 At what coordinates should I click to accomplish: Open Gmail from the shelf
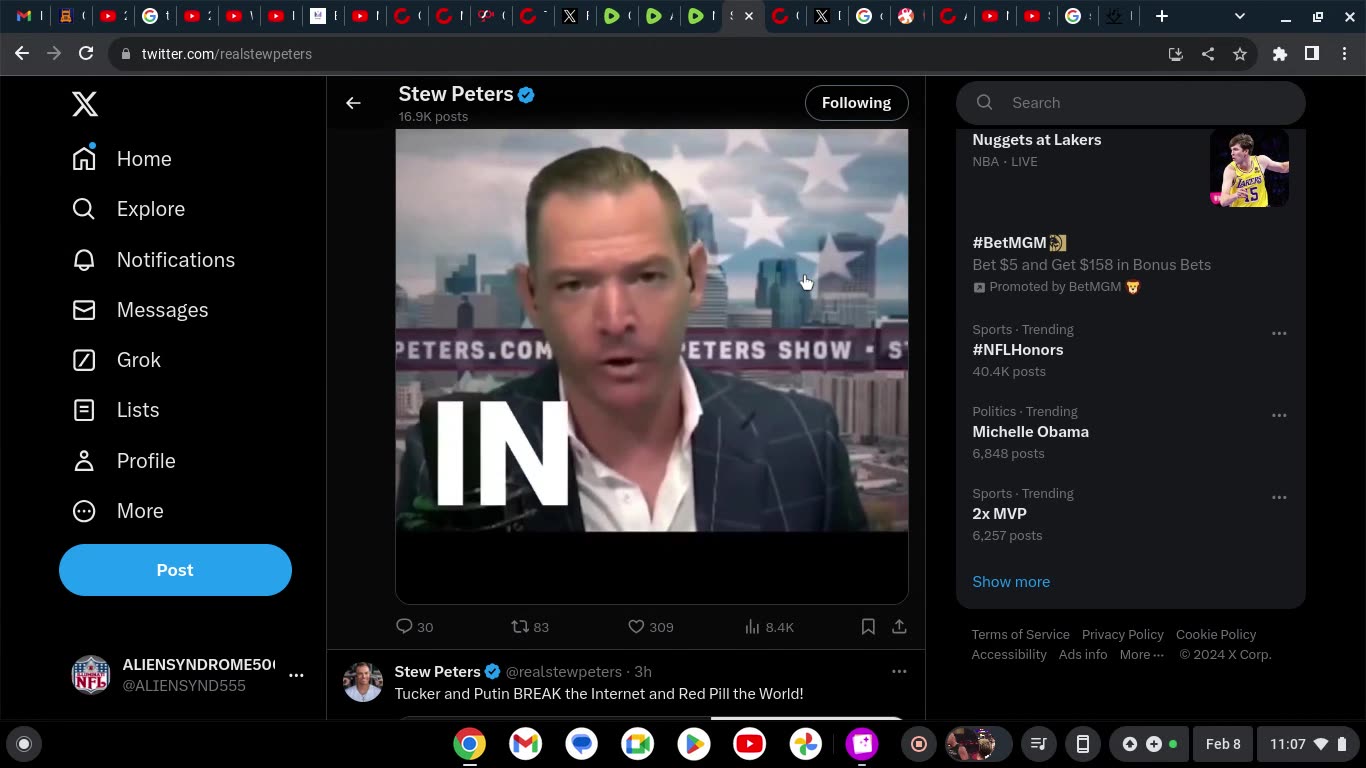pos(526,744)
